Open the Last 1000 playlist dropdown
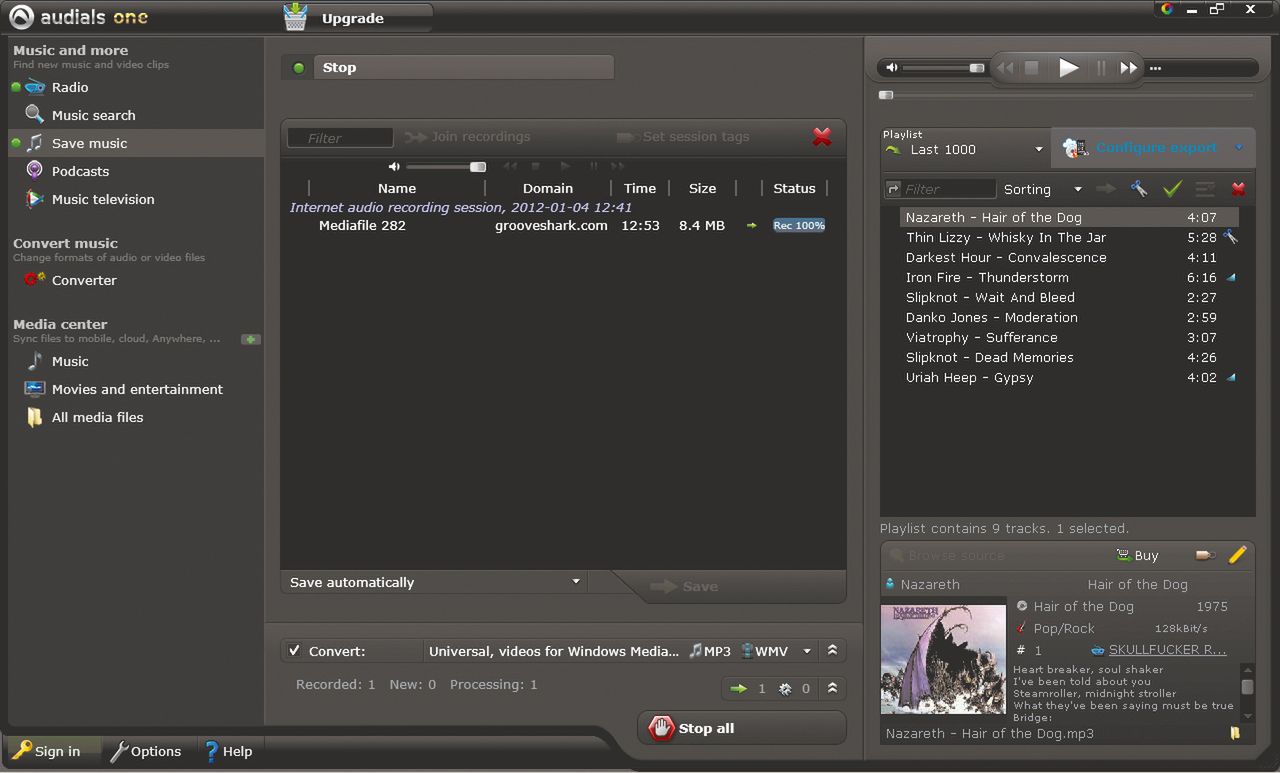Image resolution: width=1280 pixels, height=773 pixels. (964, 149)
